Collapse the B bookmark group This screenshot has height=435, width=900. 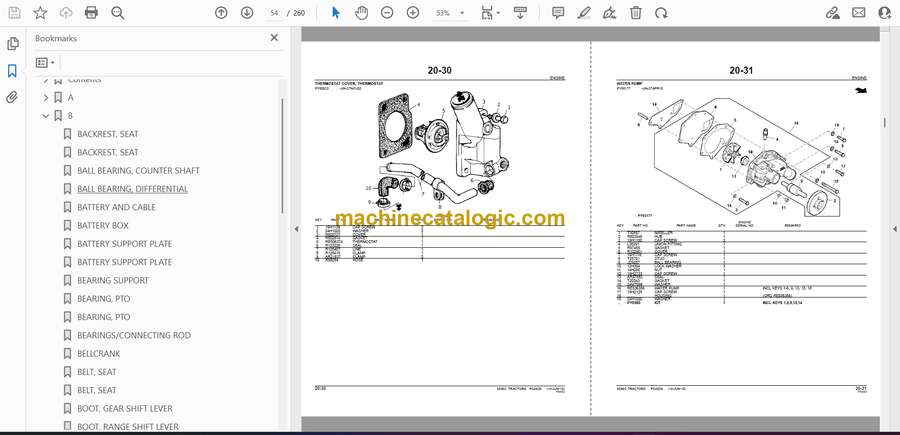click(46, 116)
